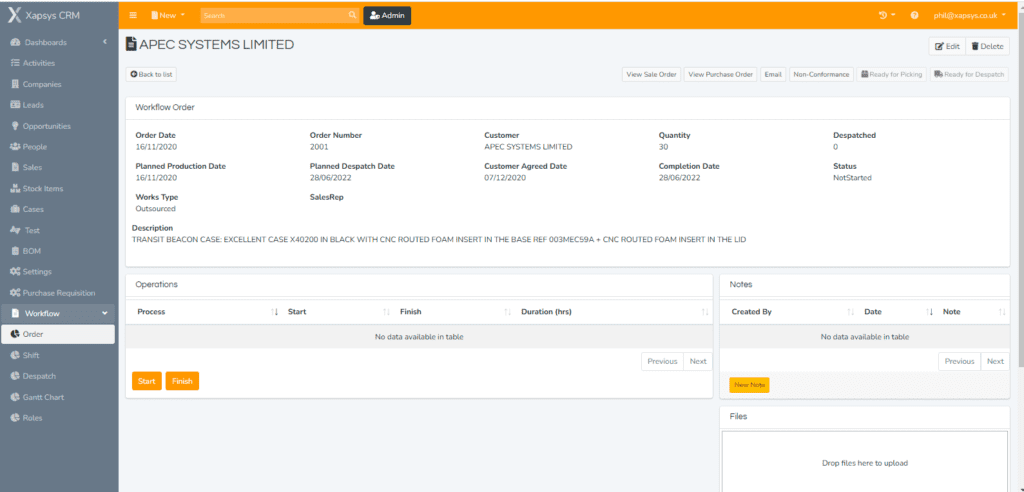Open Gantt Chart under Workflow

pos(43,397)
